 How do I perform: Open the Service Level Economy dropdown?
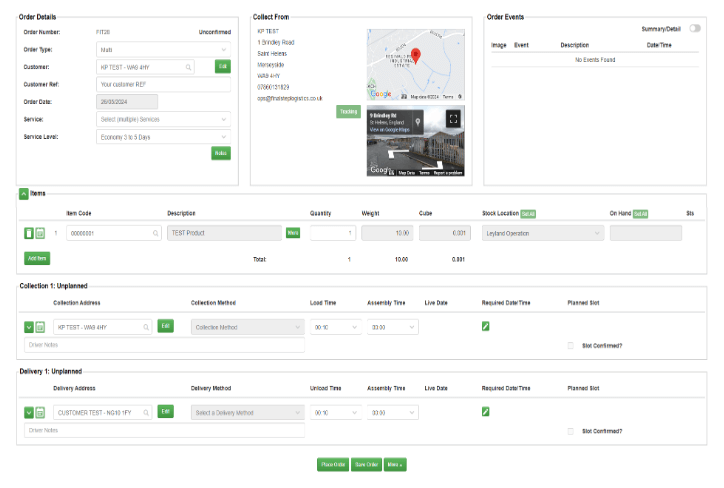click(163, 137)
